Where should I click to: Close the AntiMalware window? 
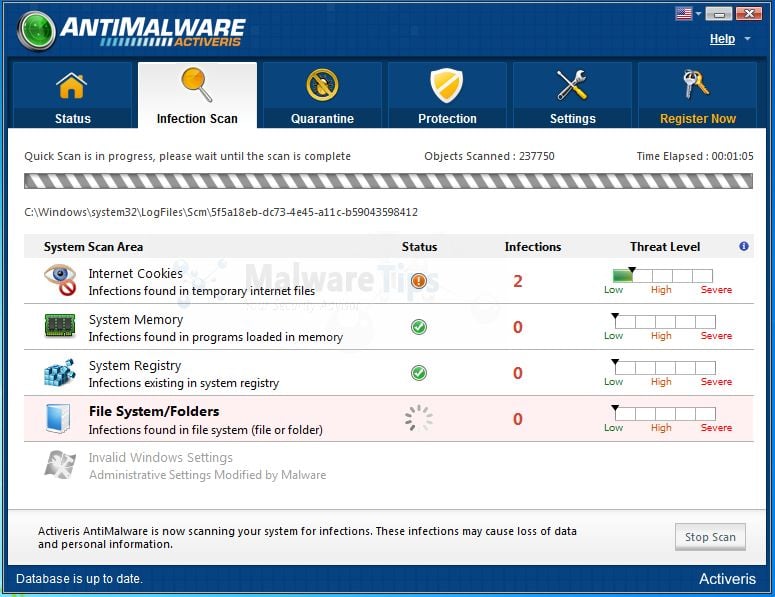pyautogui.click(x=748, y=14)
